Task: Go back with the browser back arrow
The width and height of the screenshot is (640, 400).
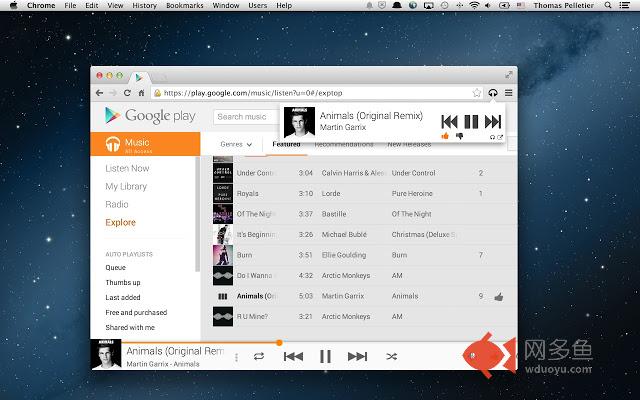Action: (x=99, y=93)
